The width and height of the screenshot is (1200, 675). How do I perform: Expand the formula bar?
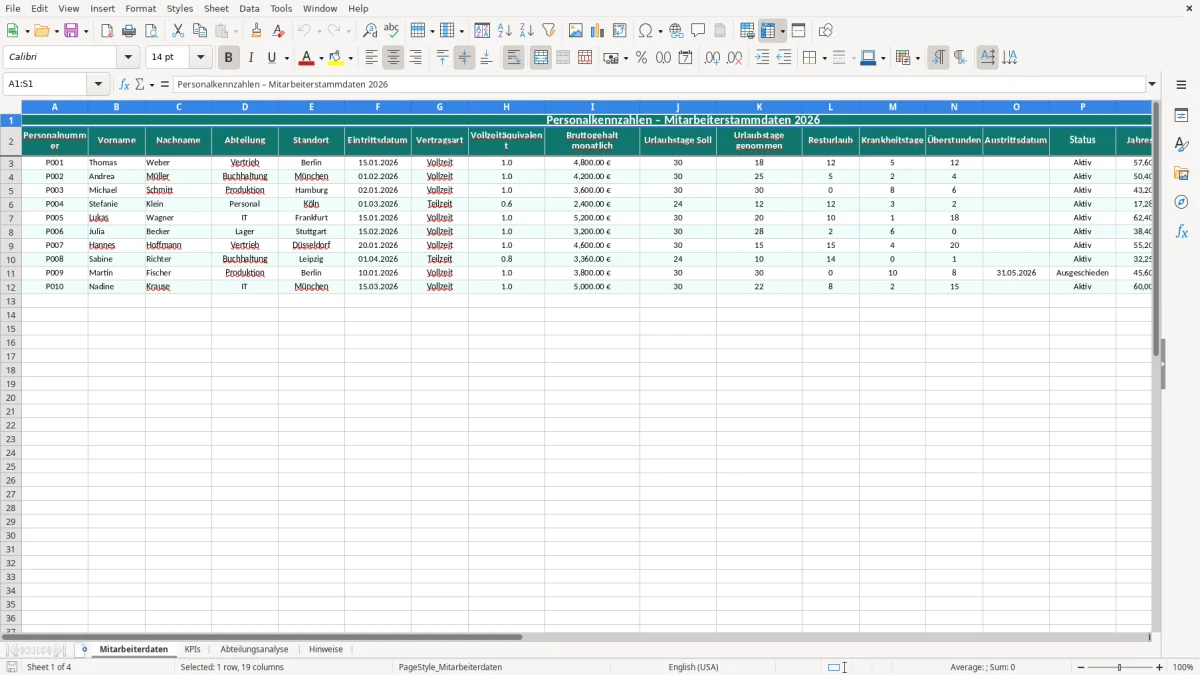[x=1152, y=85]
